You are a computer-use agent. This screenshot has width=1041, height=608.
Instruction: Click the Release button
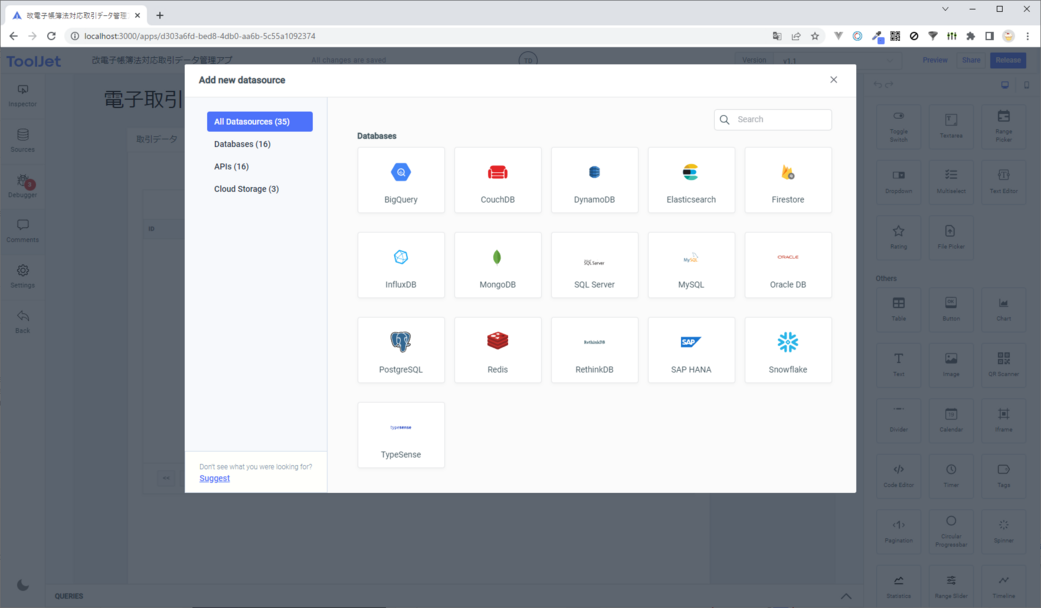click(x=1008, y=60)
